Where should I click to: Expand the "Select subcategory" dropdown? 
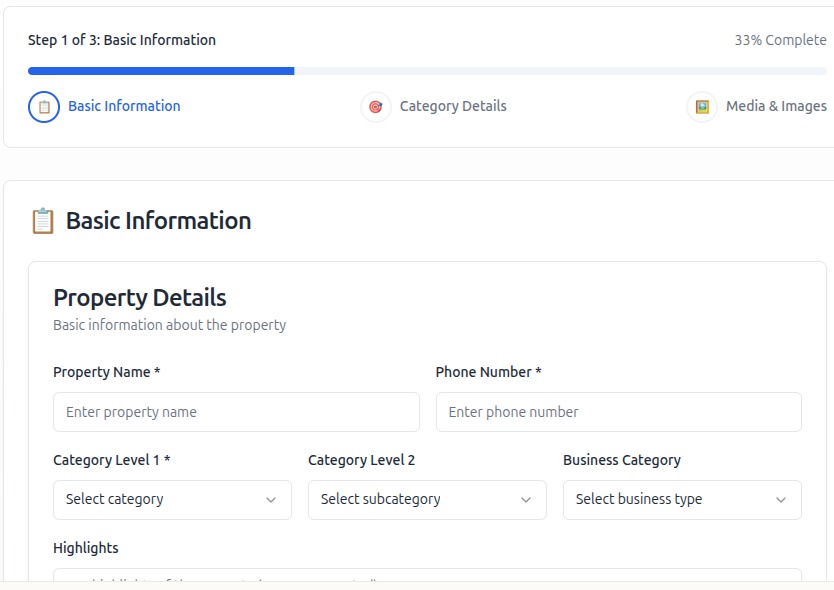(415, 500)
